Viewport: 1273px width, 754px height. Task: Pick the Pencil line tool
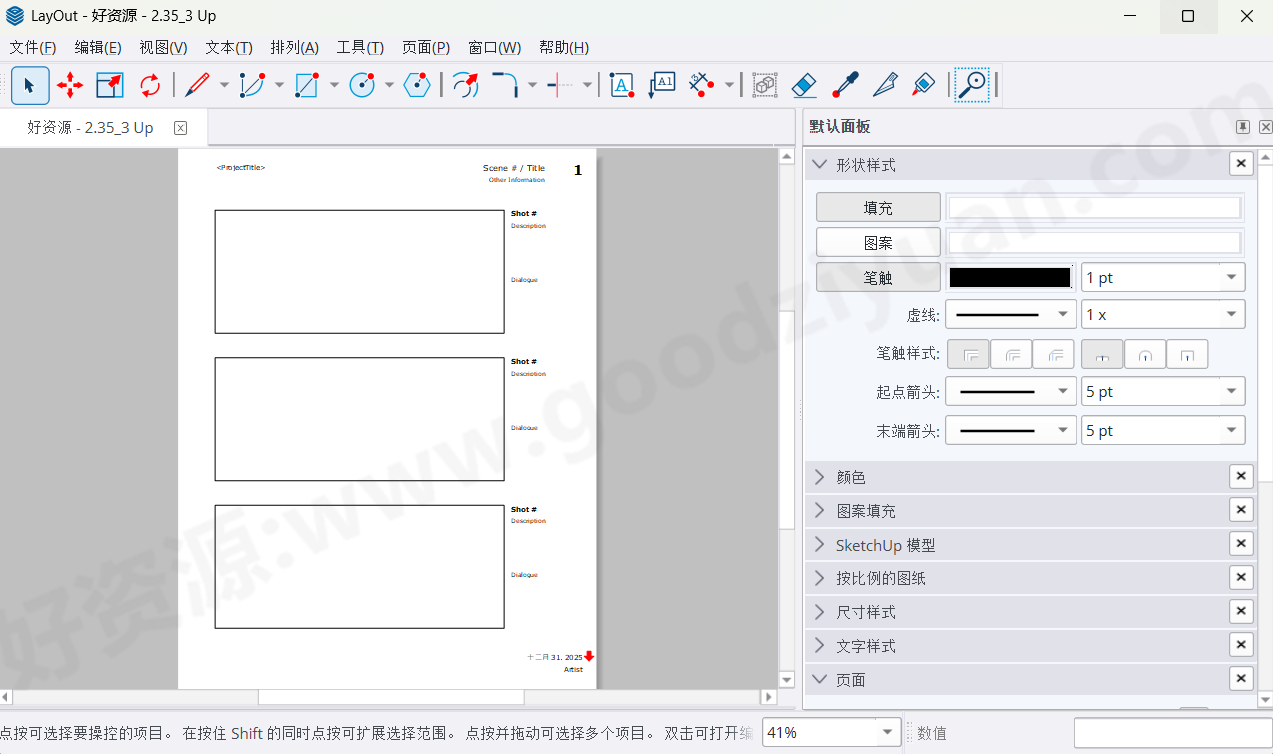[x=194, y=85]
